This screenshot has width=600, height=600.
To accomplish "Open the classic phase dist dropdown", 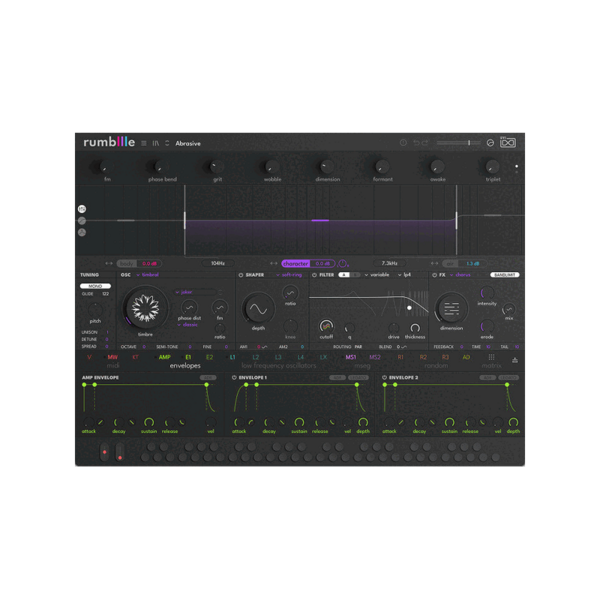I will point(188,324).
